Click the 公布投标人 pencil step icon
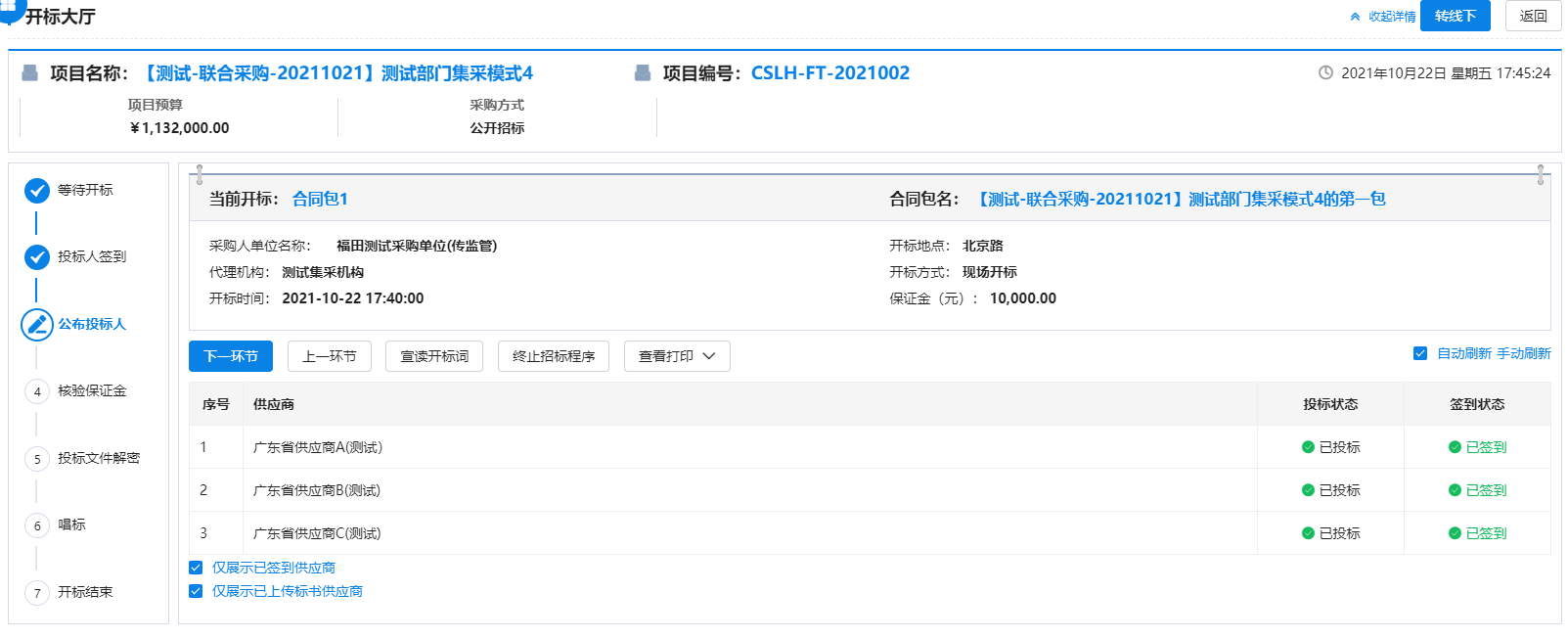The height and width of the screenshot is (639, 1568). click(37, 324)
